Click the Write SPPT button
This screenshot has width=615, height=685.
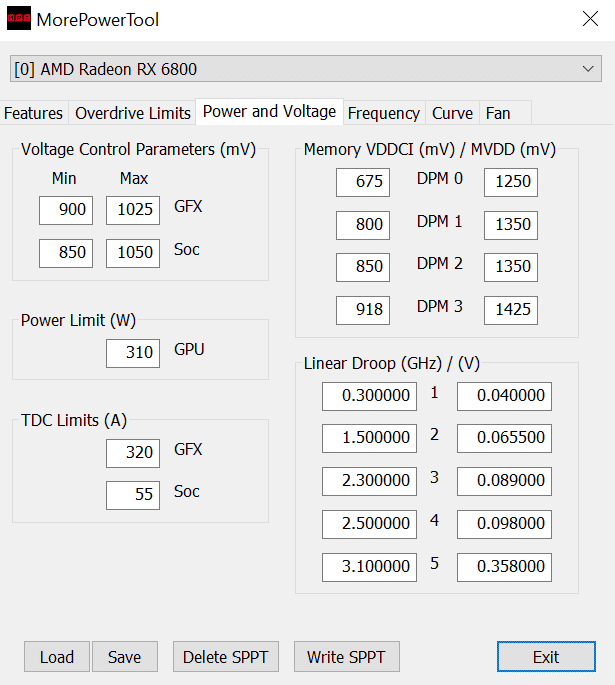click(346, 657)
